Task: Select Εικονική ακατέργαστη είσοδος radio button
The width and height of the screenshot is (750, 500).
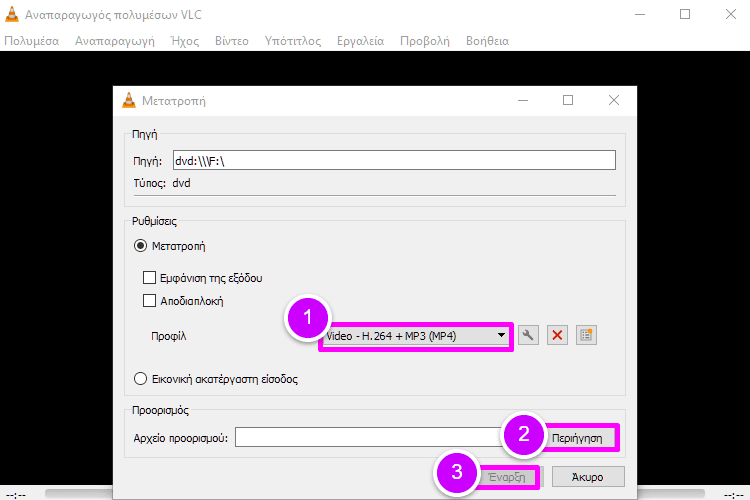Action: point(140,379)
